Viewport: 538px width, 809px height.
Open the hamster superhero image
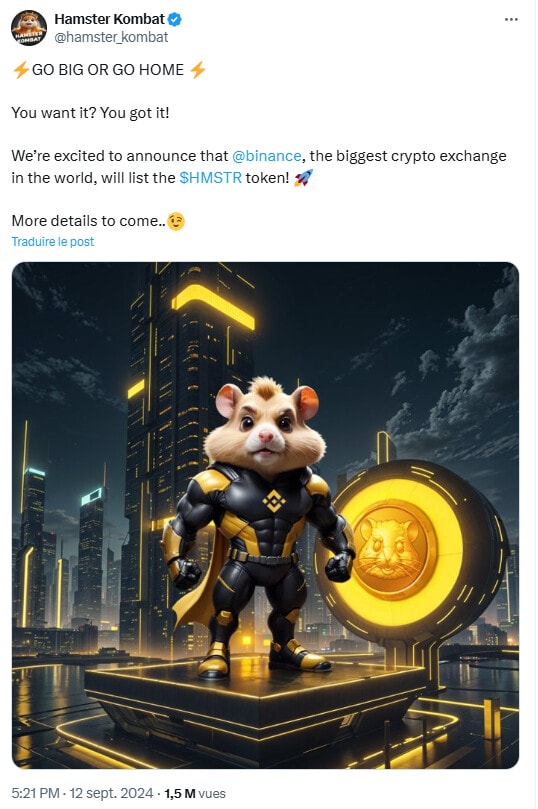click(x=265, y=515)
